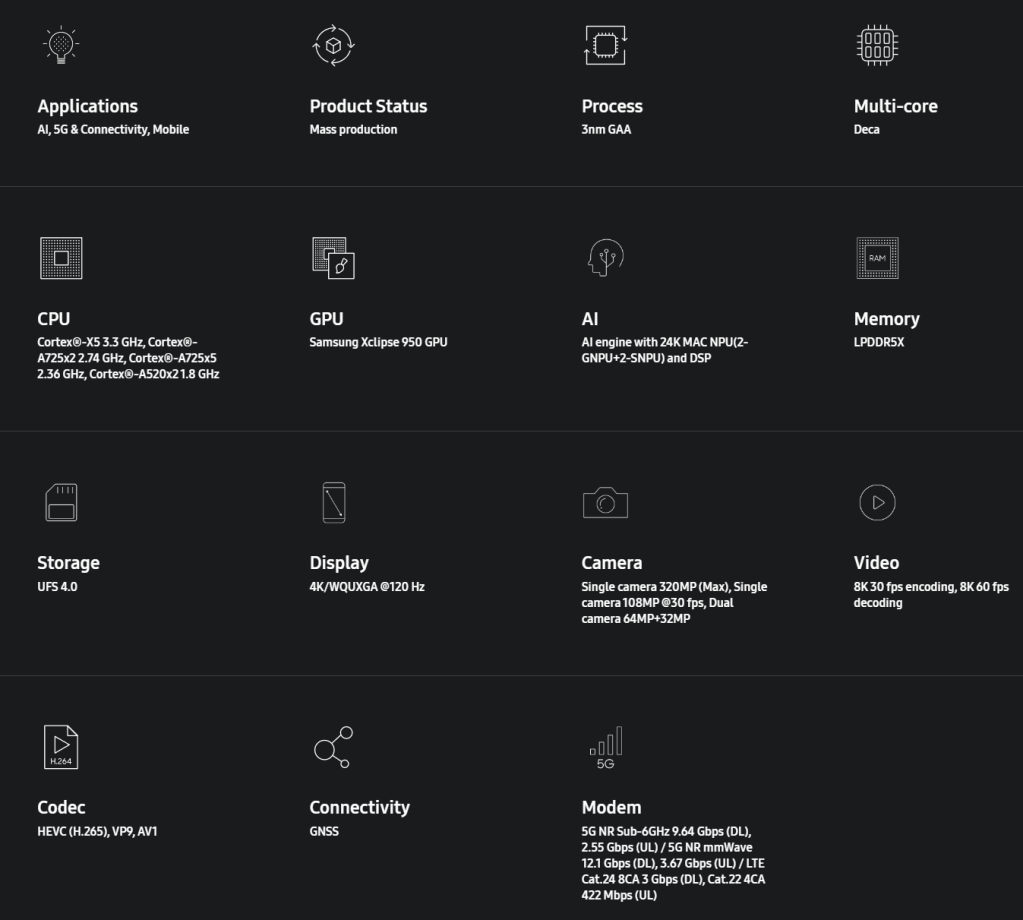Click the 3nm GAA process text

coord(606,129)
